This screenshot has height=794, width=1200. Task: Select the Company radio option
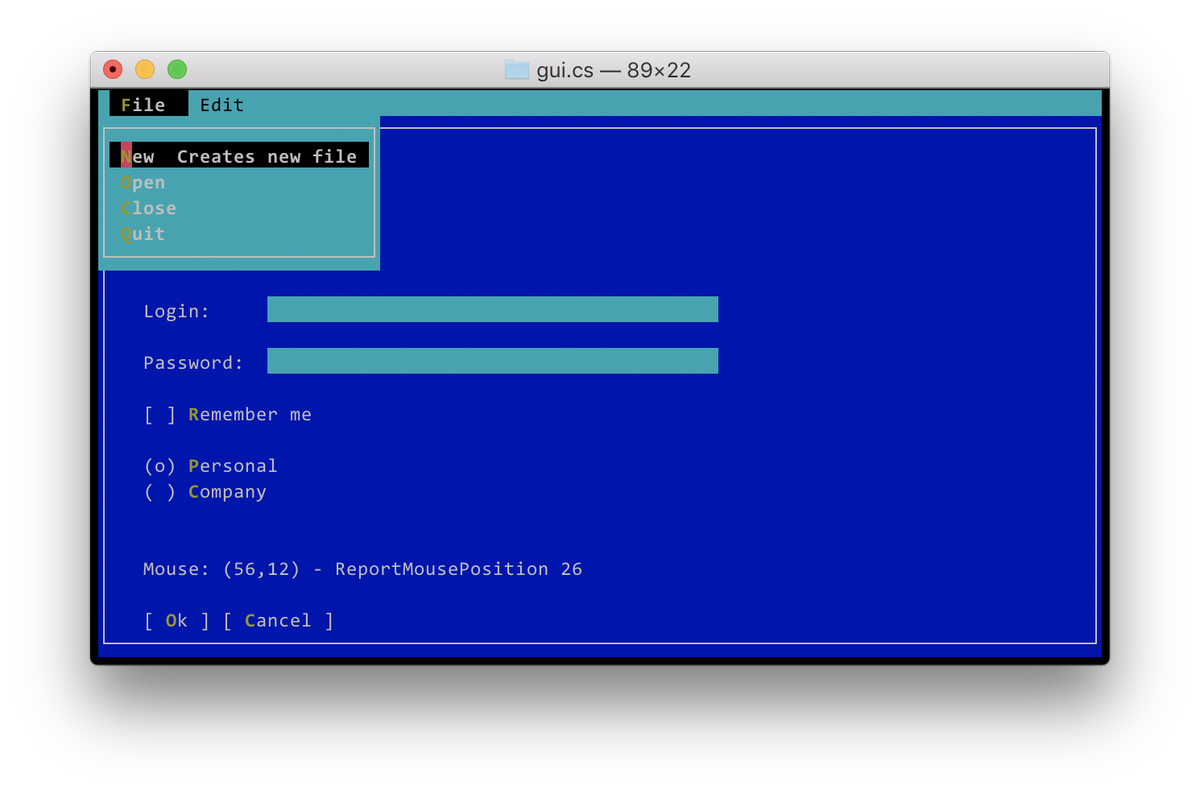point(205,492)
